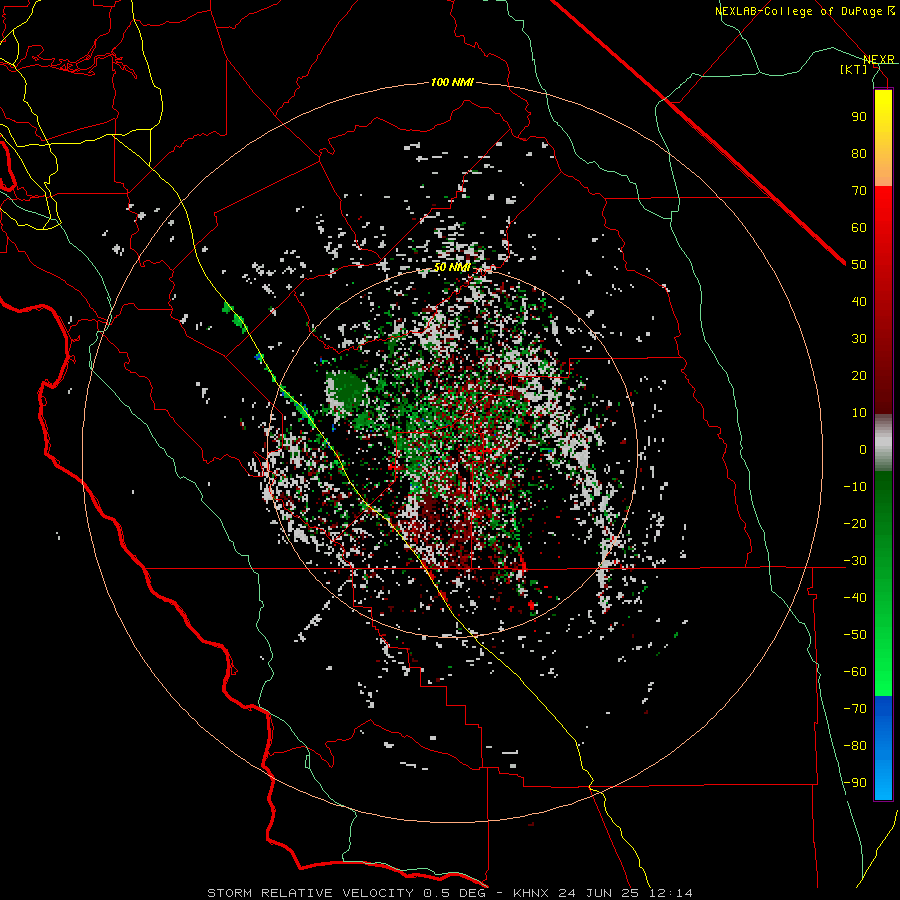Click the -20 scale label
Image resolution: width=900 pixels, height=900 pixels.
coord(855,523)
